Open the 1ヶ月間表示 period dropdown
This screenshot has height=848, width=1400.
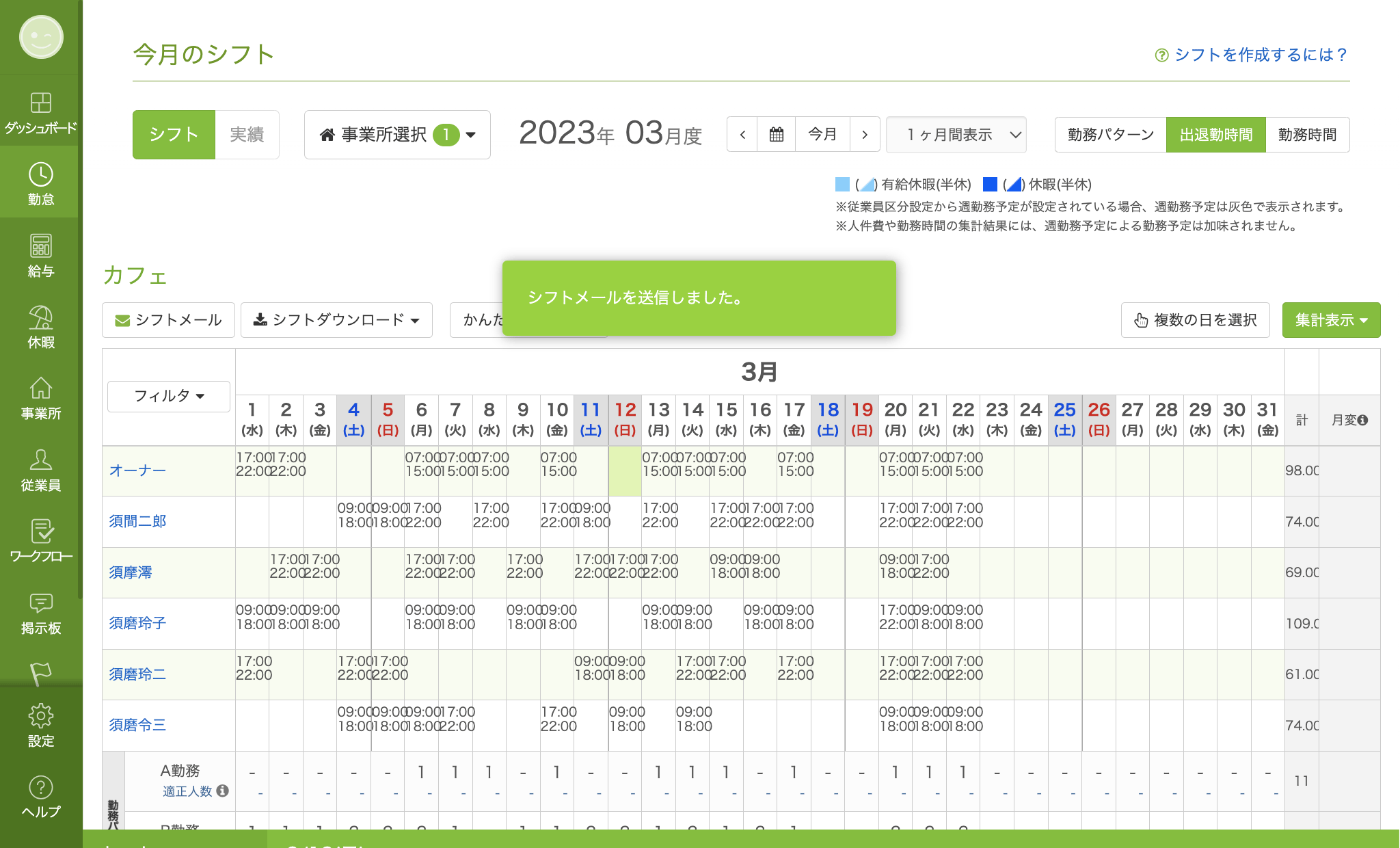coord(956,135)
